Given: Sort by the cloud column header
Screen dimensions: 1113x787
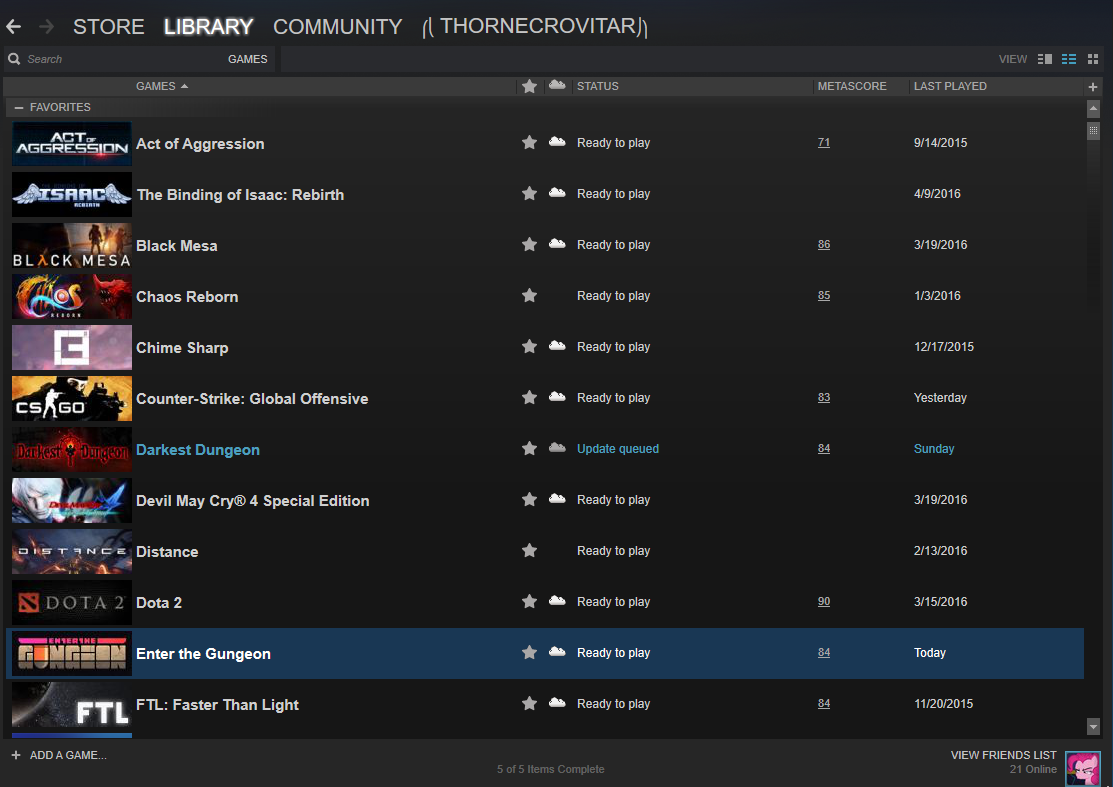Looking at the screenshot, I should pos(557,85).
